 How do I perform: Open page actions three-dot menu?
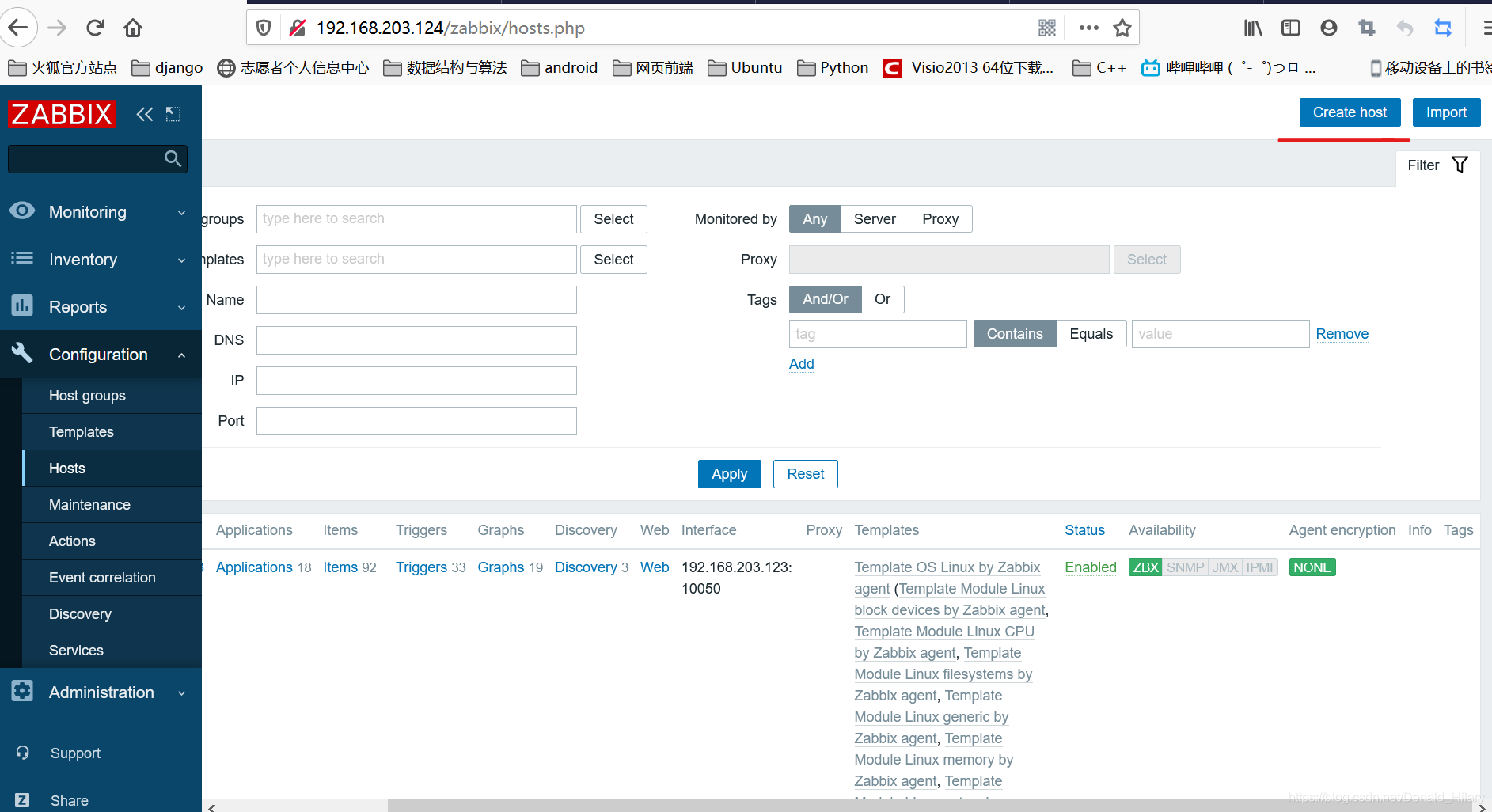click(1089, 28)
